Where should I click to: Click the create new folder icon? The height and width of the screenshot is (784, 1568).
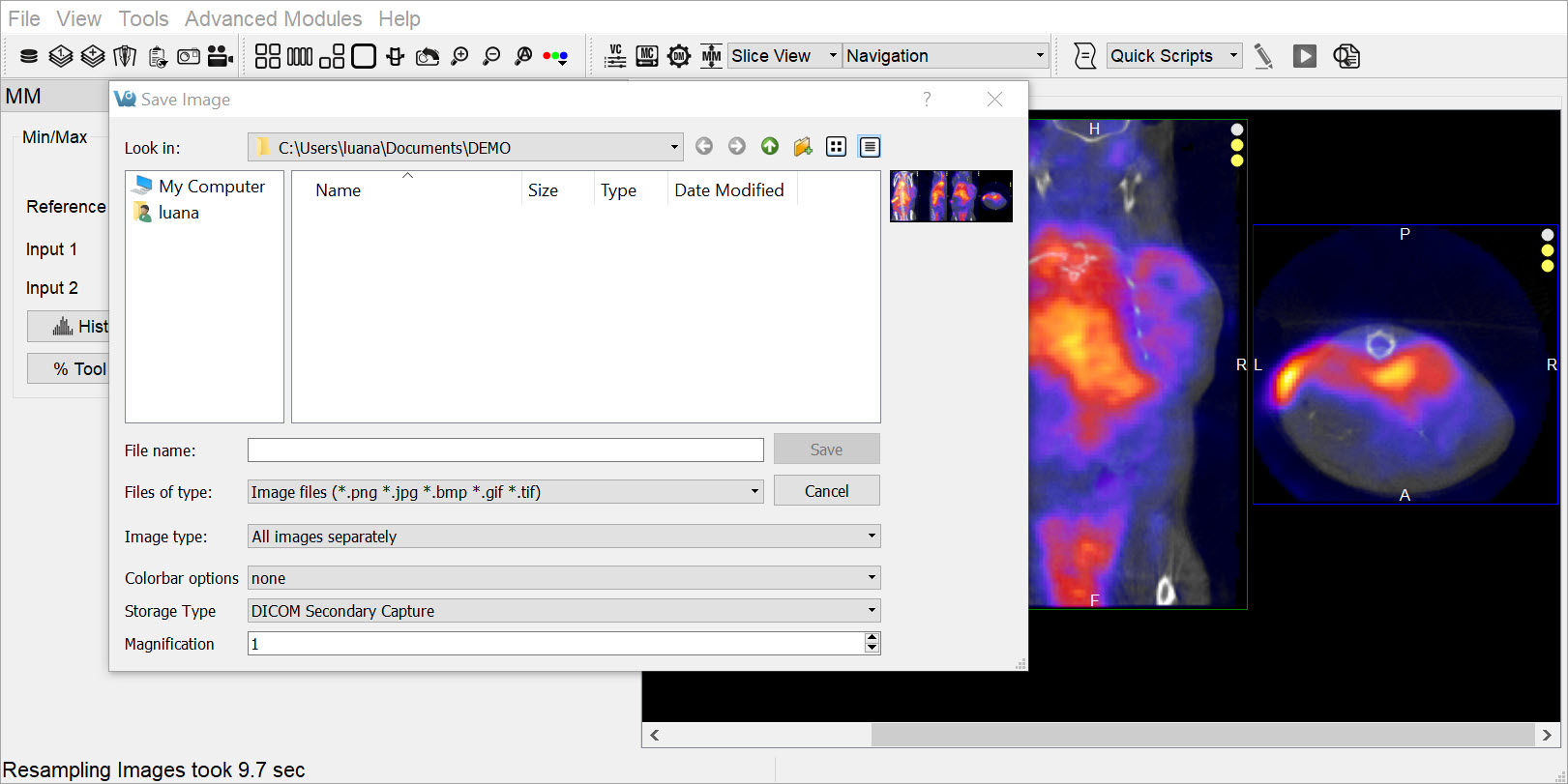click(803, 147)
